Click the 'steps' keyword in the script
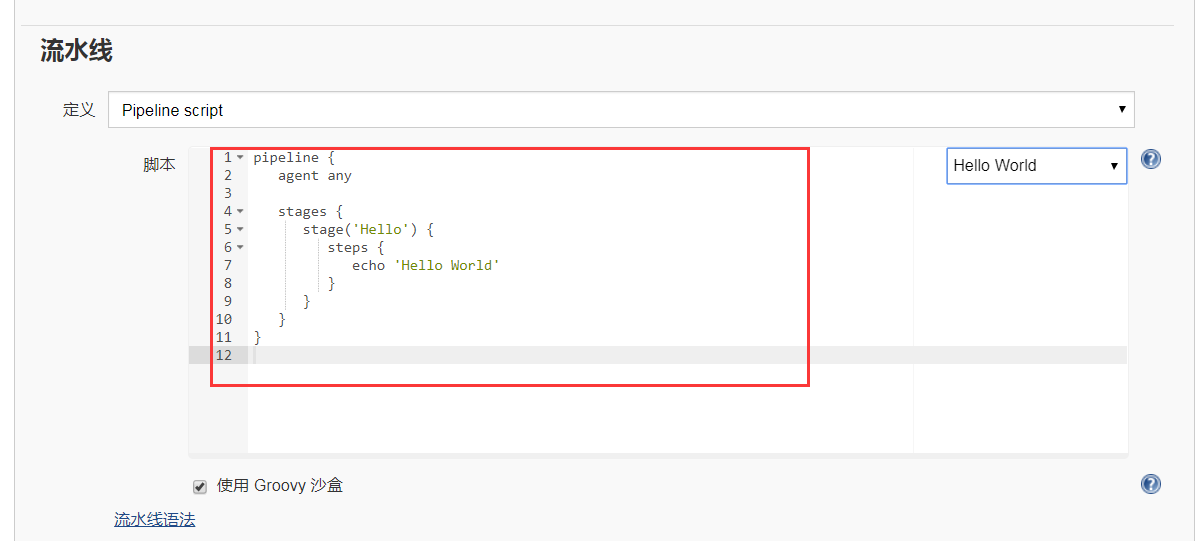1195x541 pixels. (348, 247)
